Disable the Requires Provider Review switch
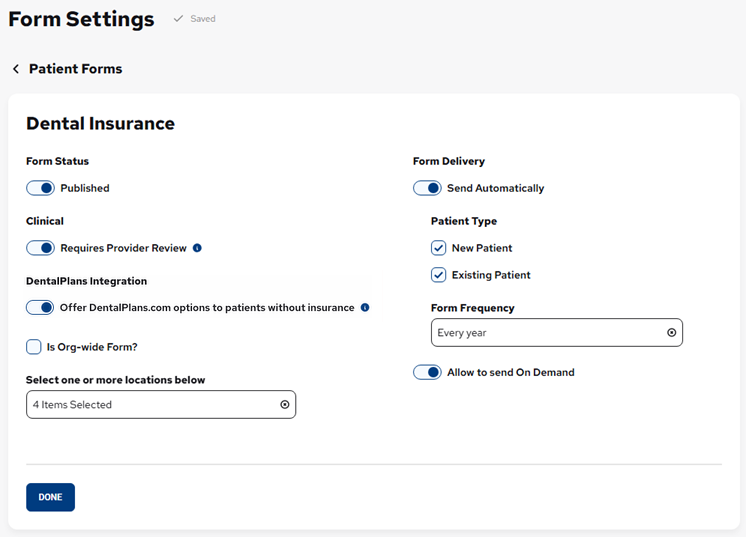746x537 pixels. 40,248
